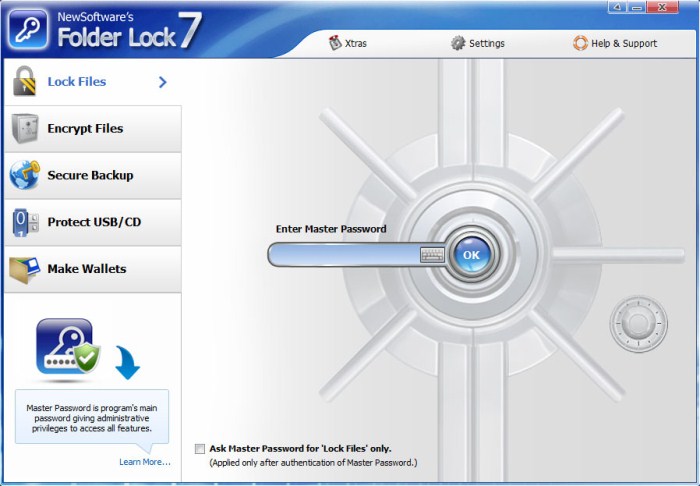
Task: Click the Enter Master Password field
Action: [344, 255]
